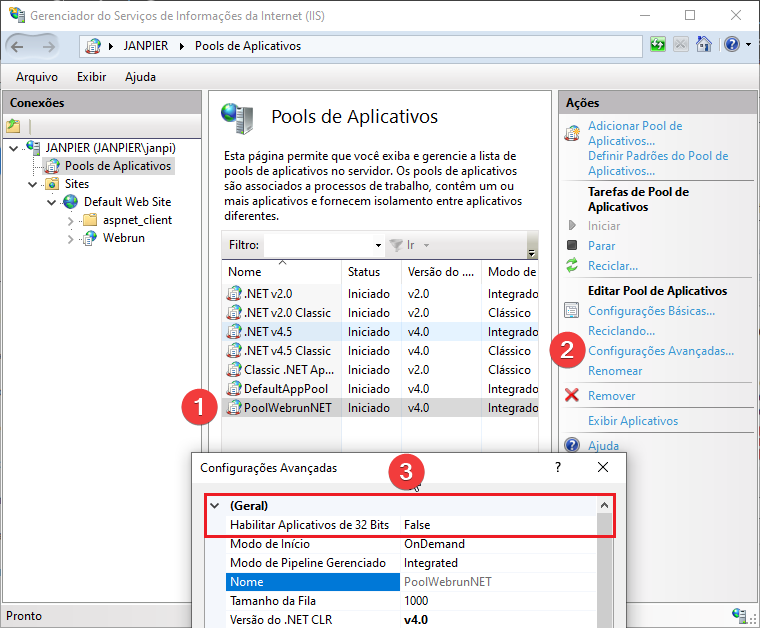
Task: Select Pools de Aplicativos tree item
Action: tap(118, 166)
